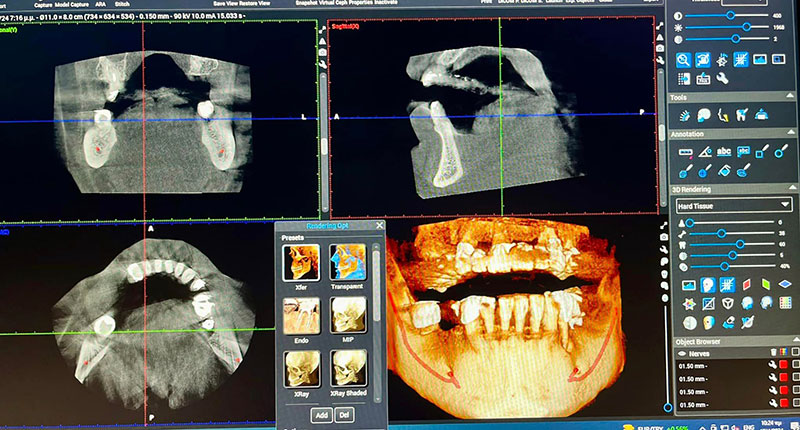The height and width of the screenshot is (430, 800).
Task: Click the Add preset button
Action: pyautogui.click(x=321, y=415)
